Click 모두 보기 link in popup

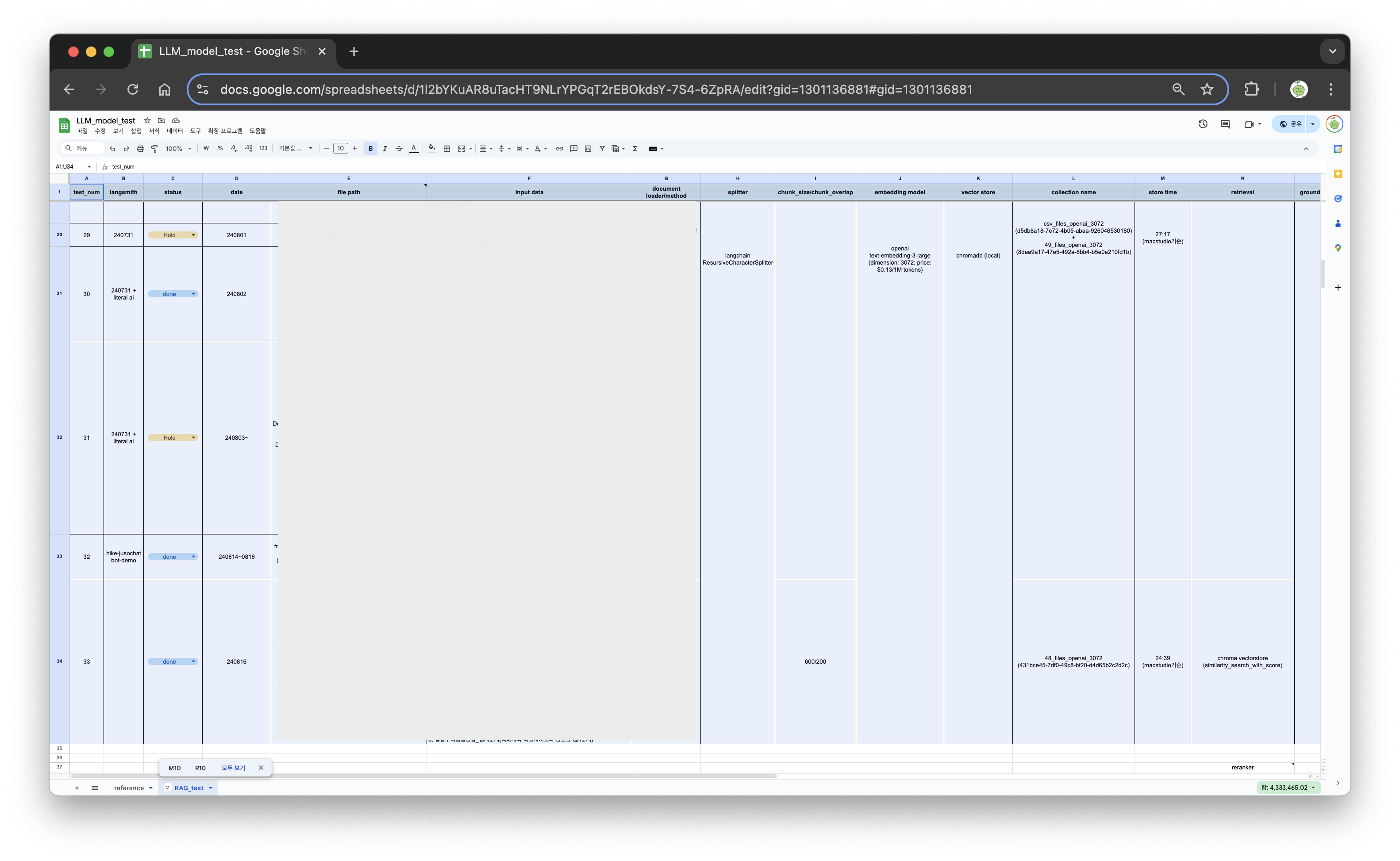233,768
